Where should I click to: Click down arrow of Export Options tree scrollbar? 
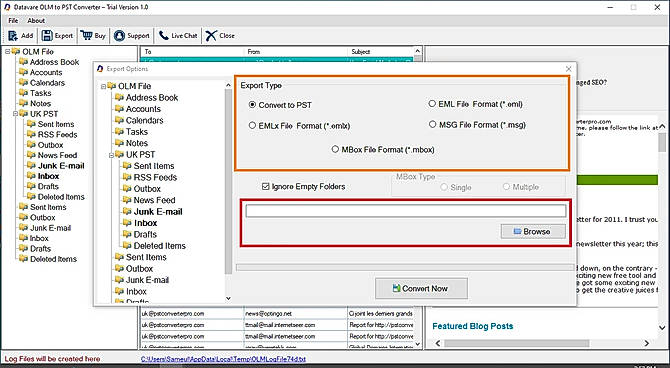(x=228, y=298)
